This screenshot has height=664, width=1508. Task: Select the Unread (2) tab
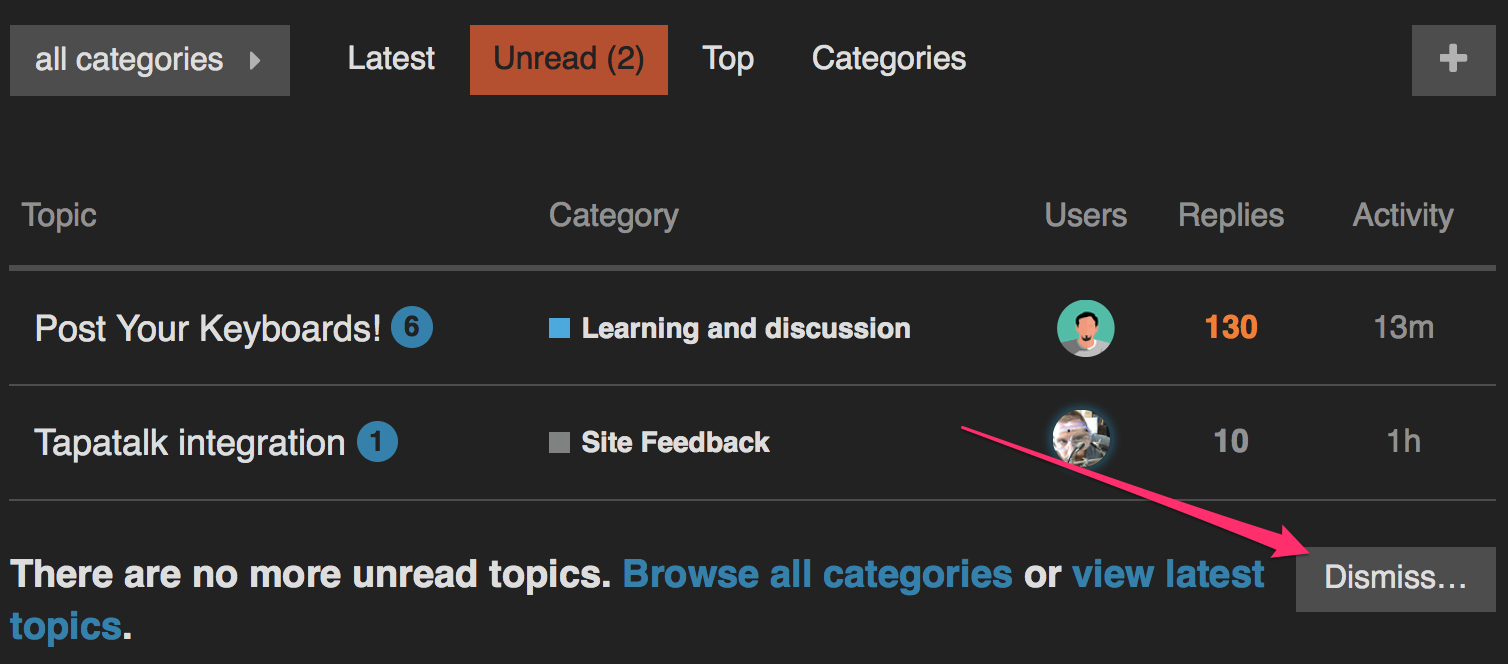click(569, 60)
